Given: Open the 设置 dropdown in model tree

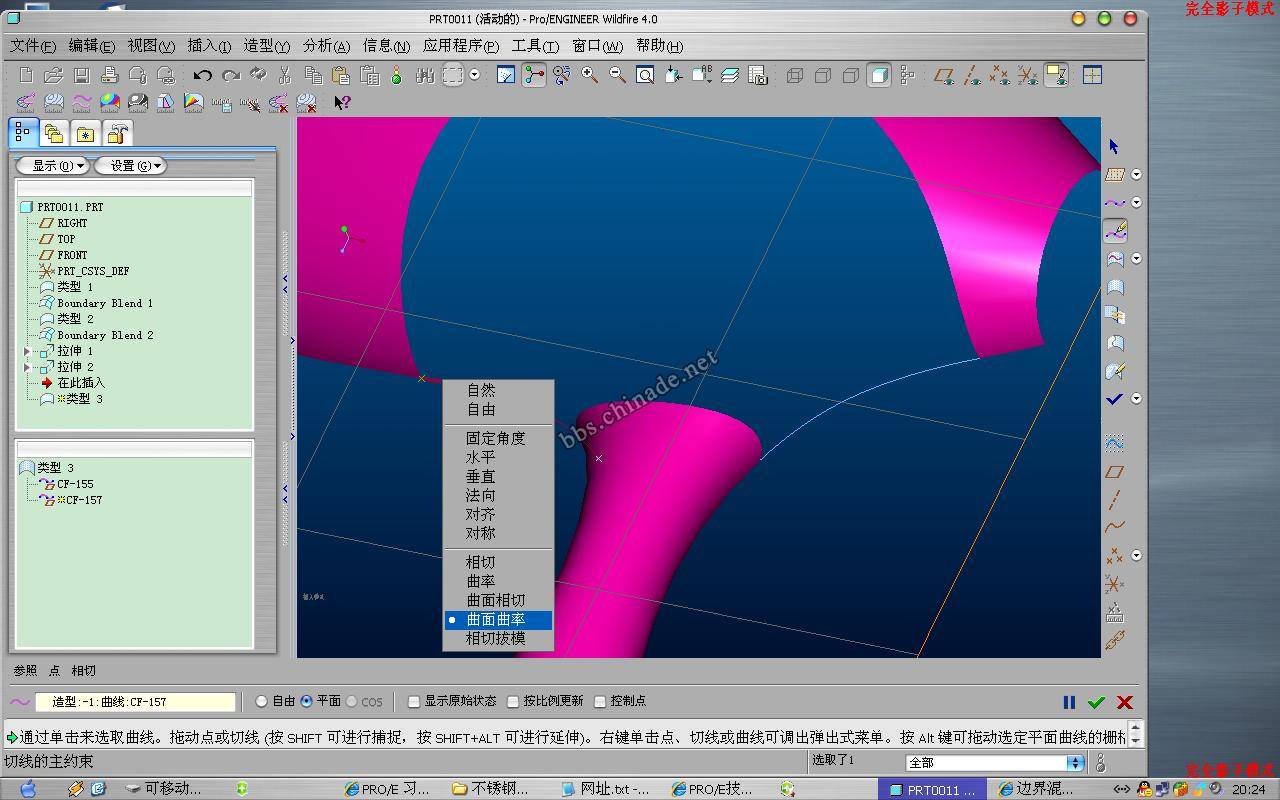Looking at the screenshot, I should click(x=130, y=166).
